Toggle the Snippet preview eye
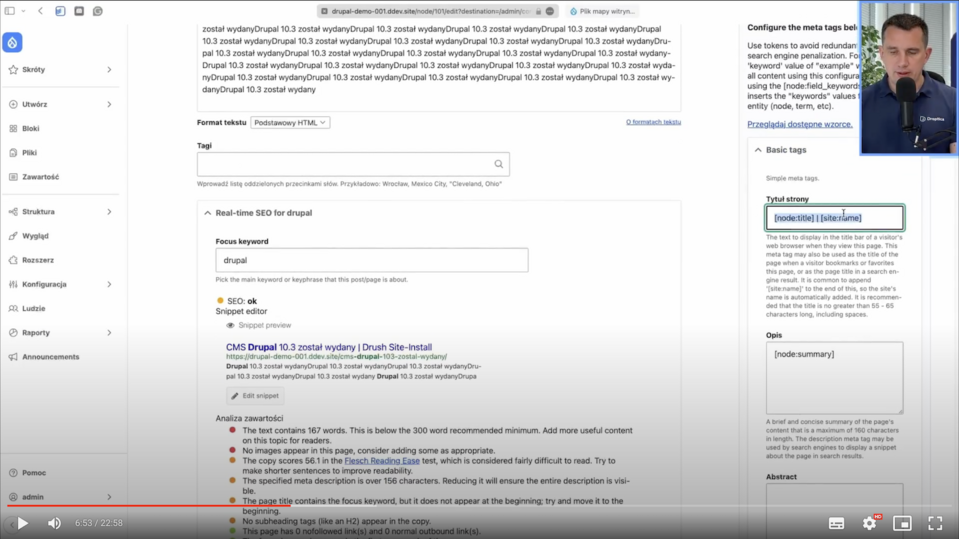Image resolution: width=959 pixels, height=539 pixels. click(230, 325)
